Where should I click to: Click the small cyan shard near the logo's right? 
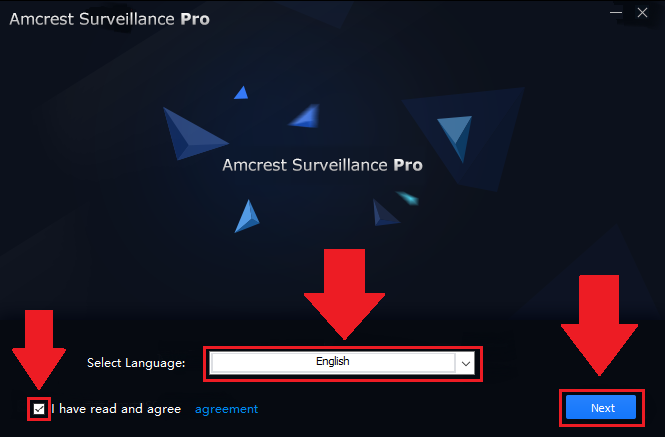(408, 198)
